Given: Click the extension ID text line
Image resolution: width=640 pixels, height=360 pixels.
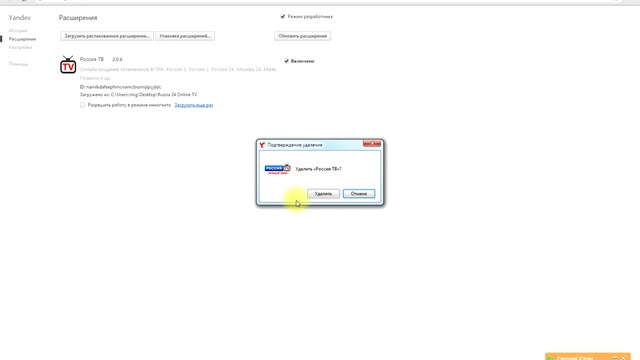Looking at the screenshot, I should [x=120, y=87].
